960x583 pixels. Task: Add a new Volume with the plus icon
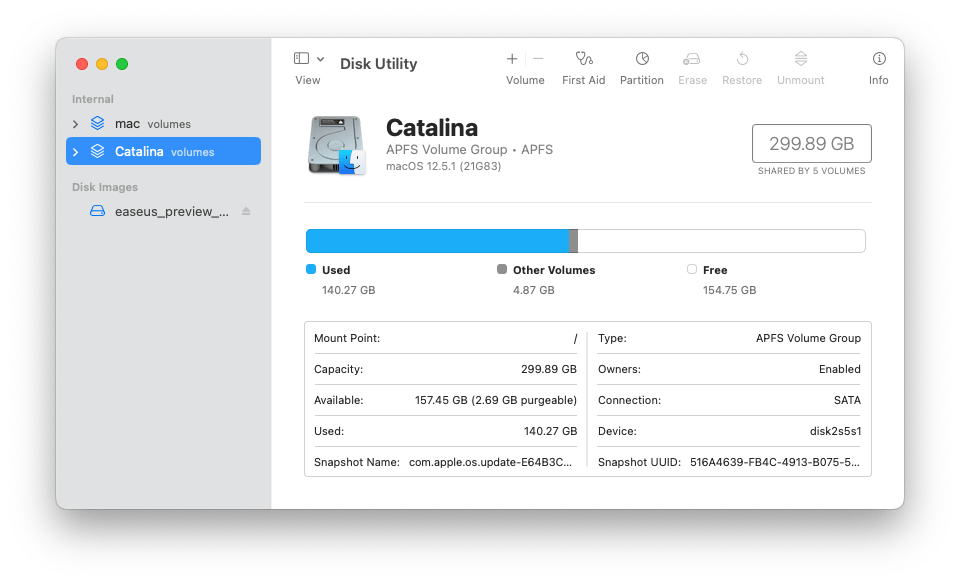tap(511, 59)
